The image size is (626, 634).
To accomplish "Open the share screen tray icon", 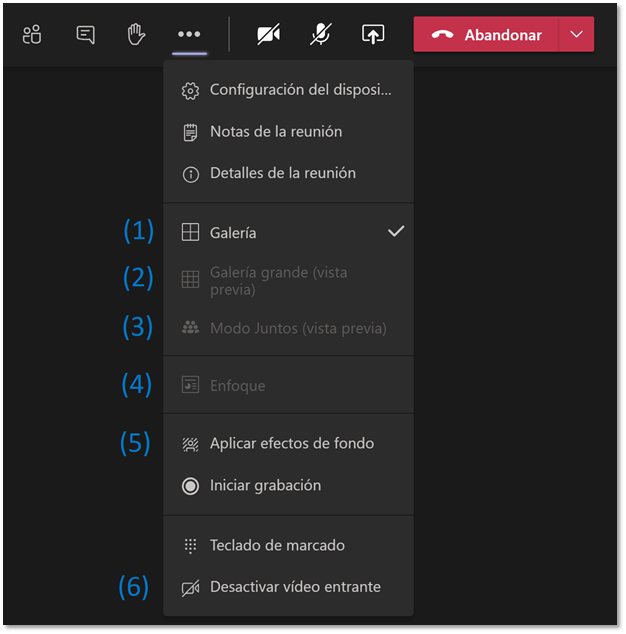I will point(373,34).
